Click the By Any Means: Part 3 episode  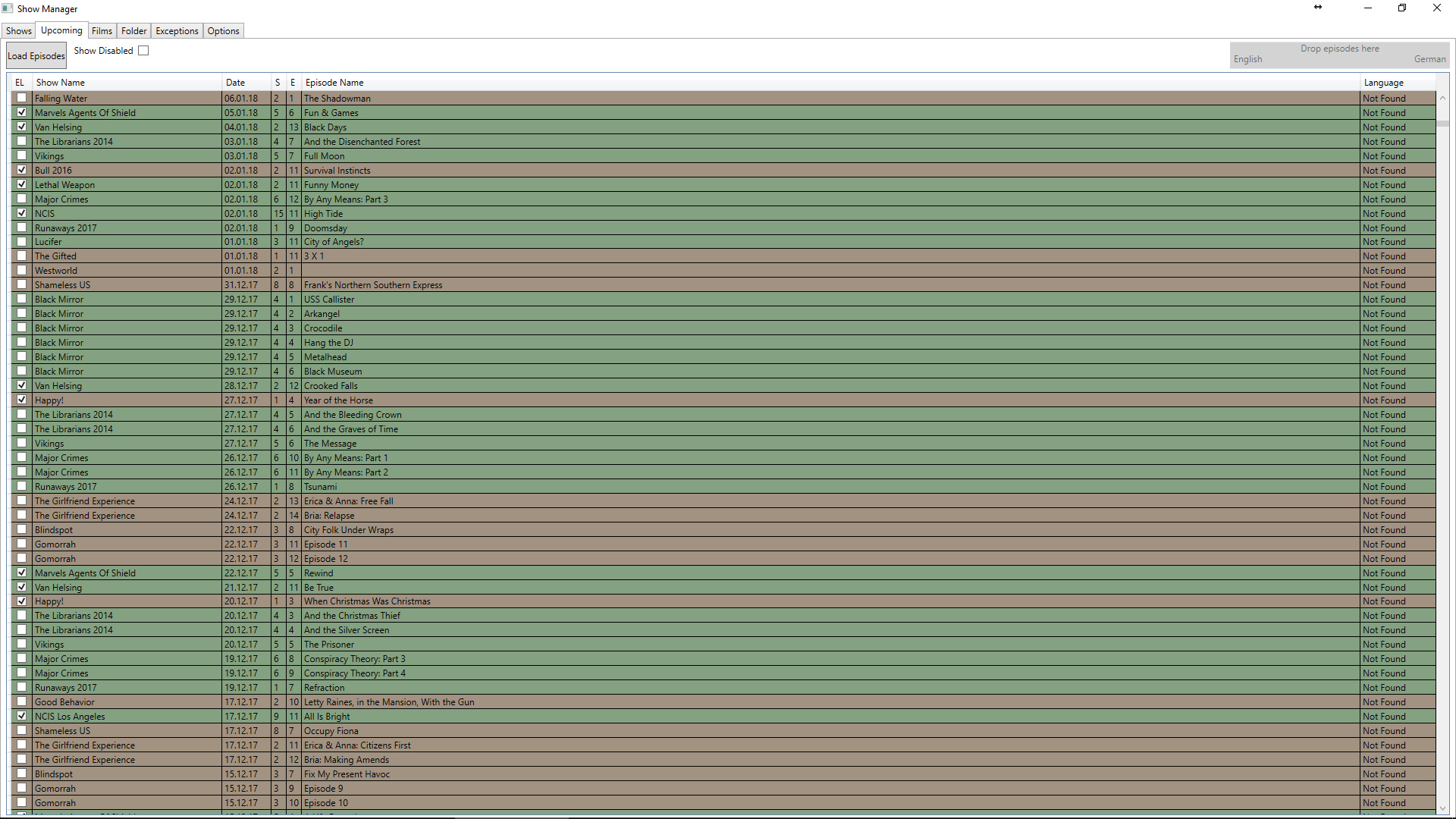coord(346,199)
